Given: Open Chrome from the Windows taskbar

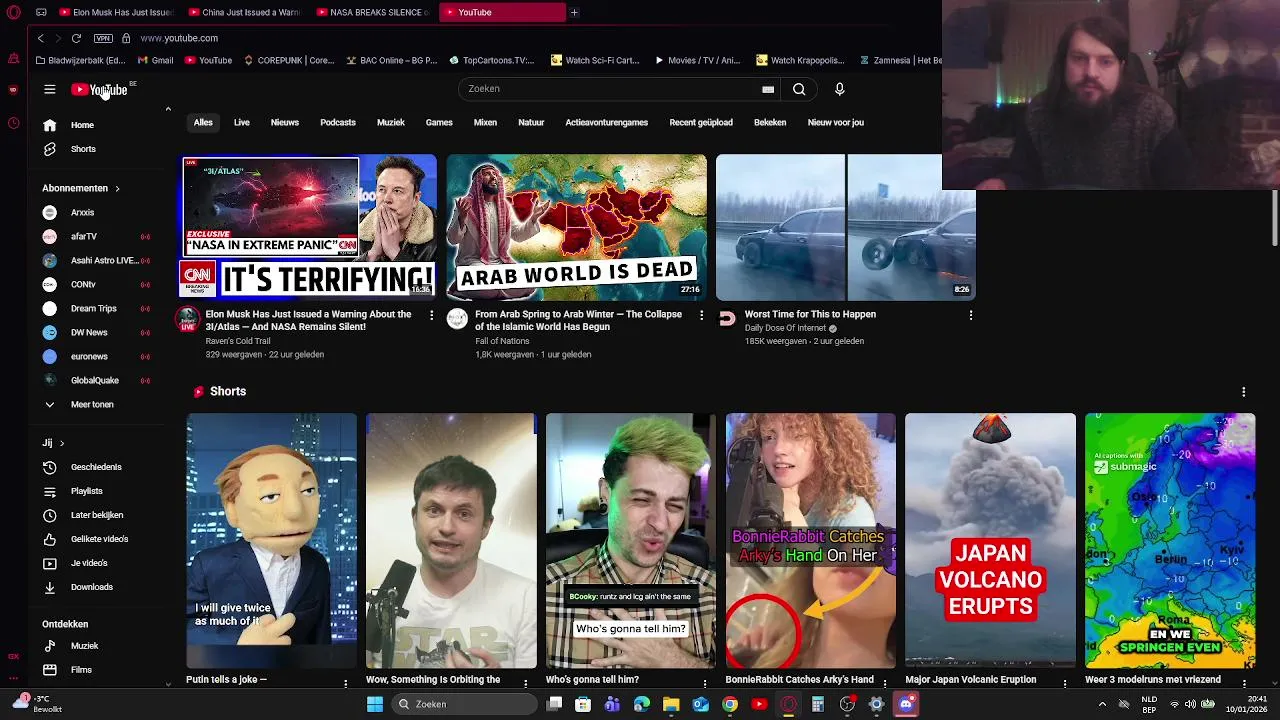Looking at the screenshot, I should [x=730, y=704].
